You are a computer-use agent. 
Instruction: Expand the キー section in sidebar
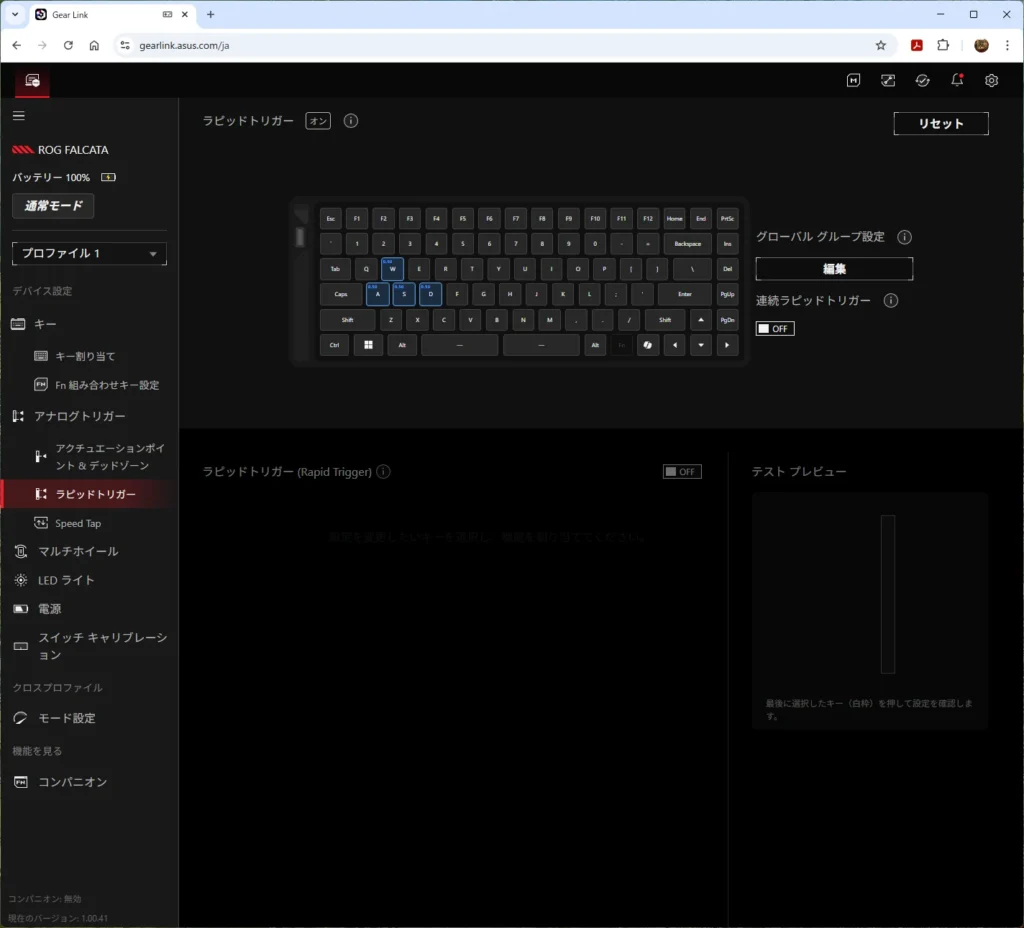(x=46, y=324)
